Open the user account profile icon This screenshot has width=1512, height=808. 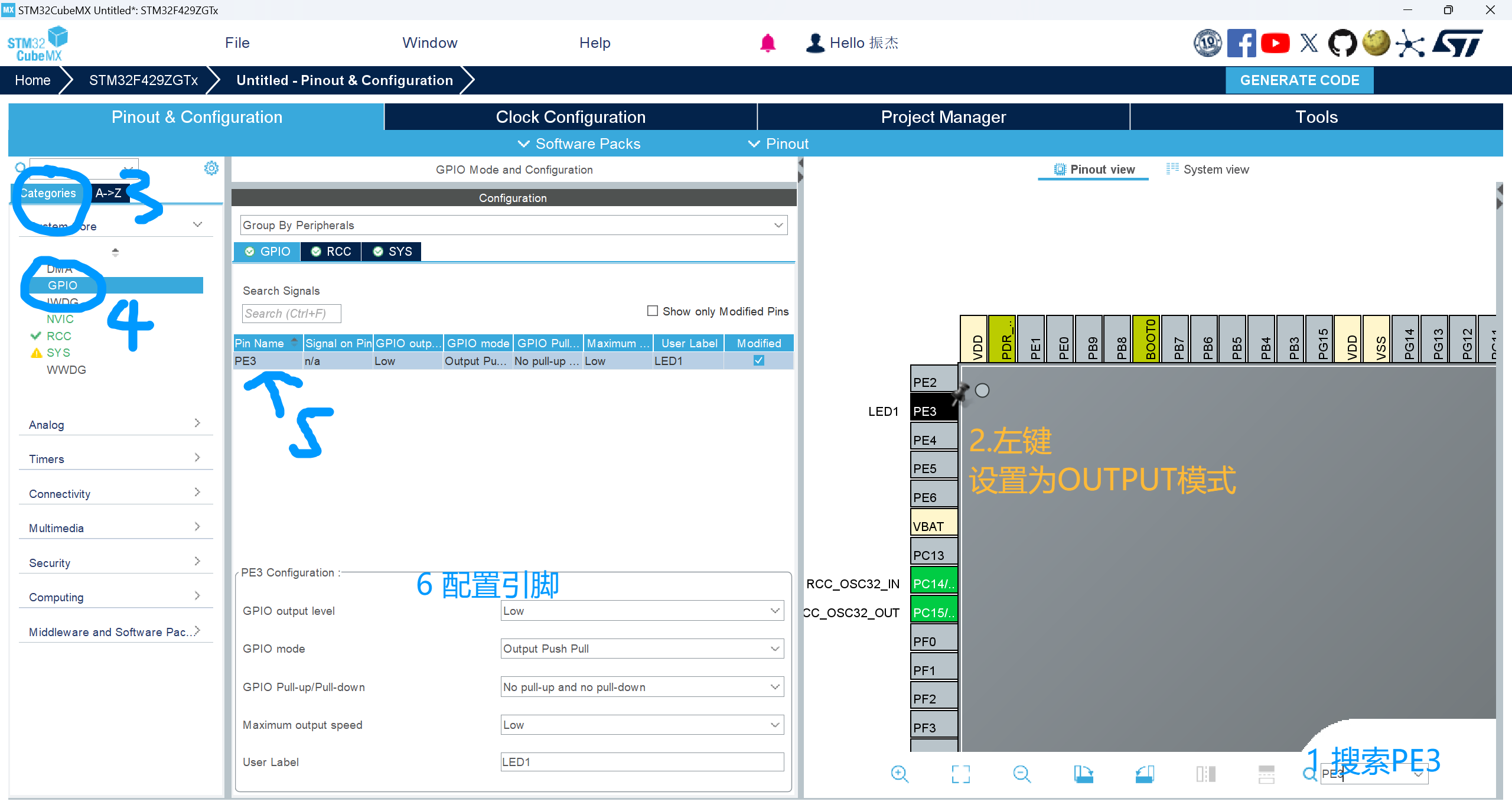pos(815,43)
